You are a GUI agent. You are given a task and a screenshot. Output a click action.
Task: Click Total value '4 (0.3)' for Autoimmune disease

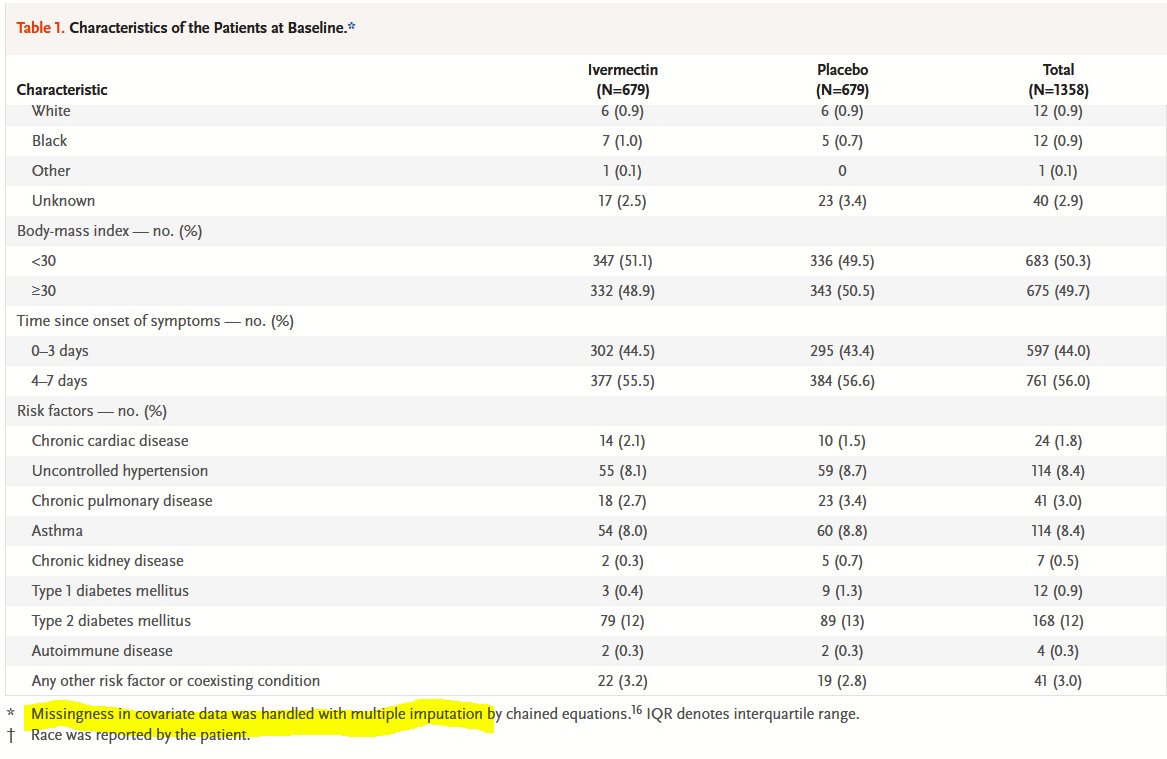tap(1058, 650)
